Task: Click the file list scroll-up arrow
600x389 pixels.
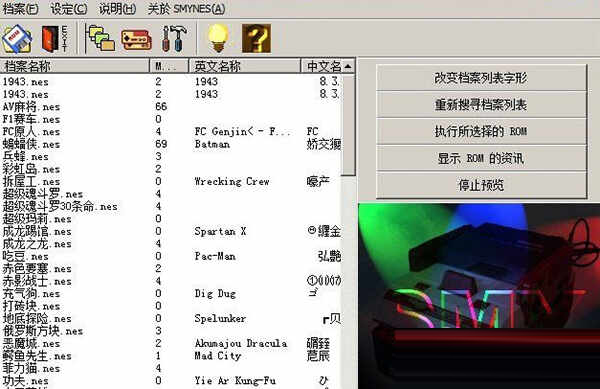Action: 348,67
